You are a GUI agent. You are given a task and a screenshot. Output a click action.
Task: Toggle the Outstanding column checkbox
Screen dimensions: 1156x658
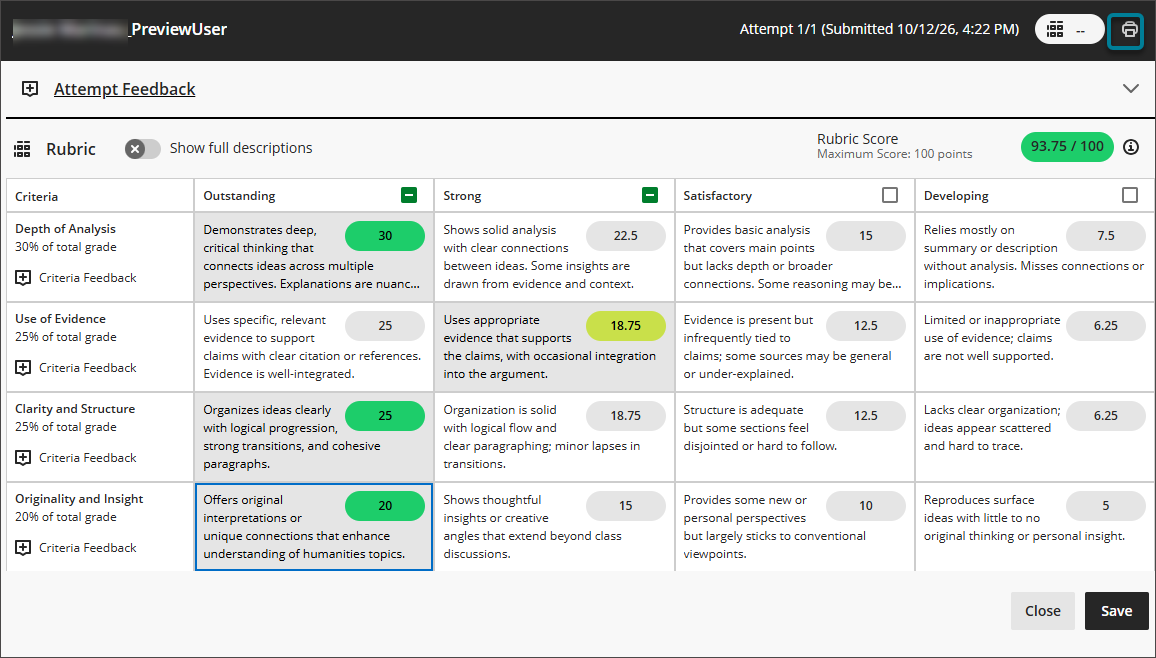pos(408,195)
